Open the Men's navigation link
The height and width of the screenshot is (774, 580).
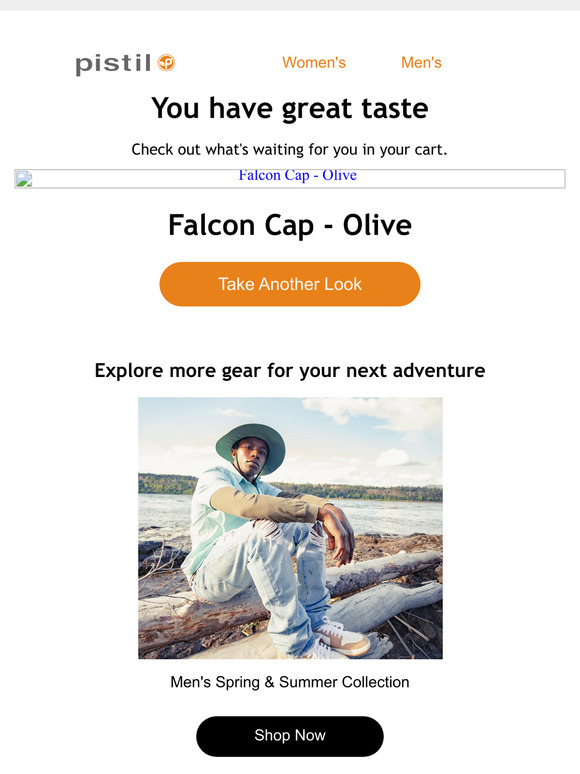coord(421,63)
